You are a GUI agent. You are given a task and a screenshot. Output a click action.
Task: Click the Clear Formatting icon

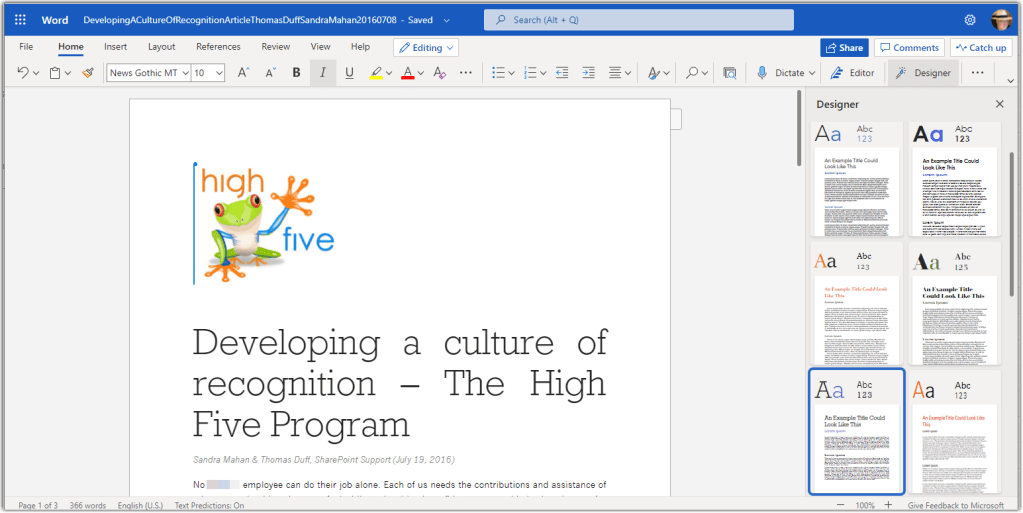click(439, 73)
